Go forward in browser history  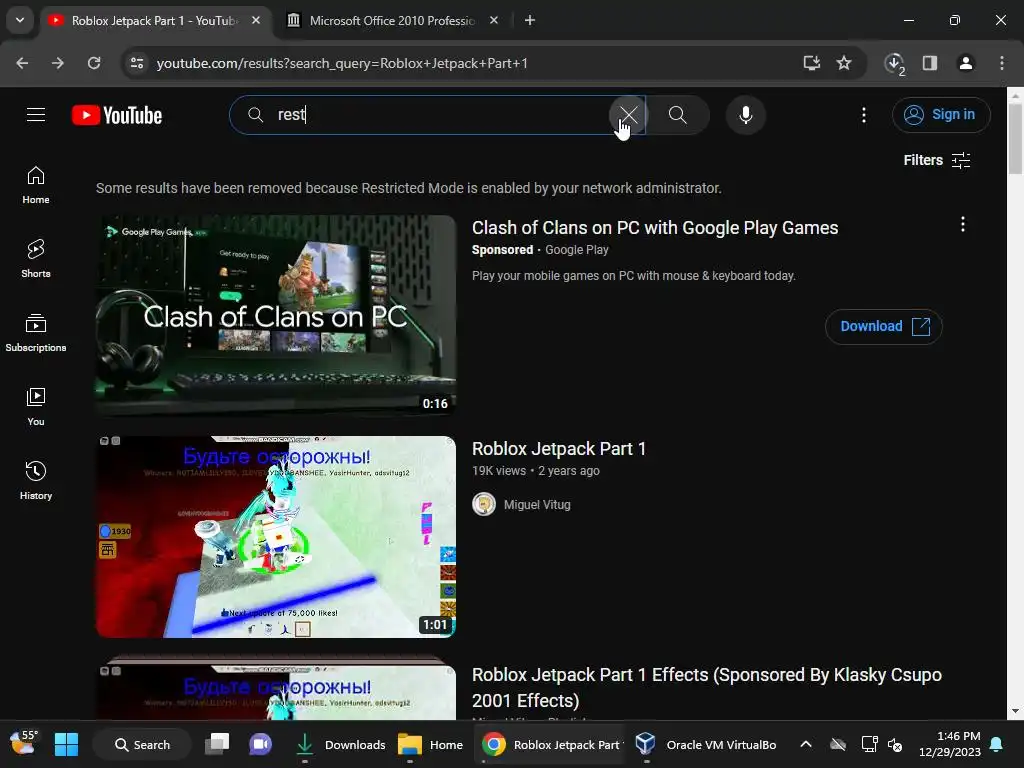coord(58,63)
